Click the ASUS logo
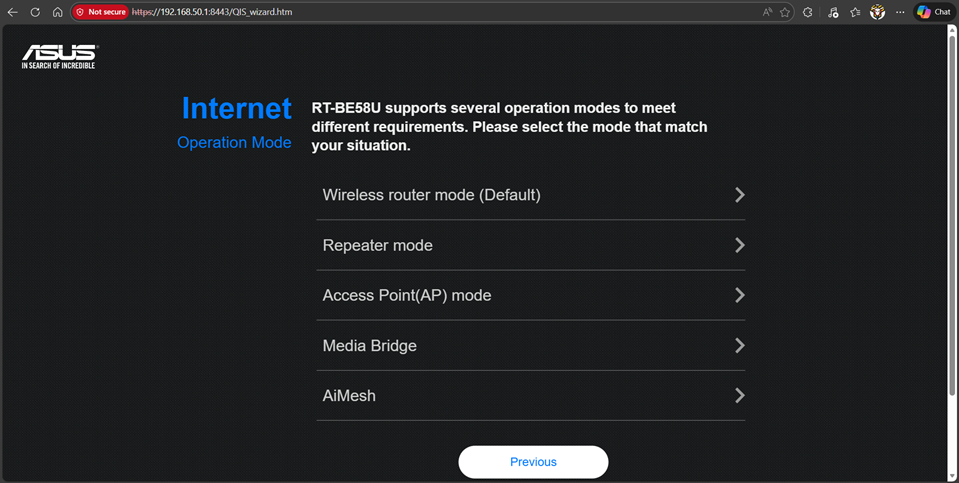The width and height of the screenshot is (959, 483). point(59,56)
